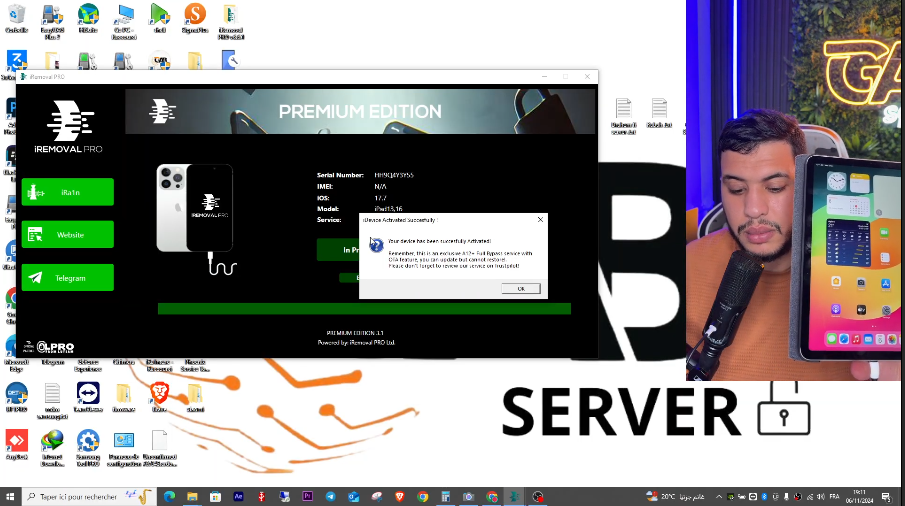
Task: Open the taskbar clock and date
Action: coord(859,496)
